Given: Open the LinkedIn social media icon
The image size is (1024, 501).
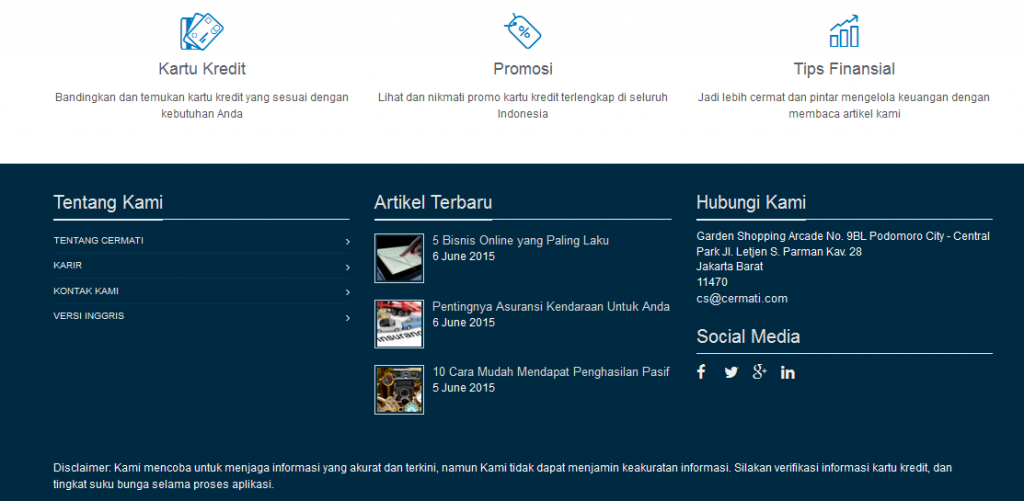Looking at the screenshot, I should (788, 372).
